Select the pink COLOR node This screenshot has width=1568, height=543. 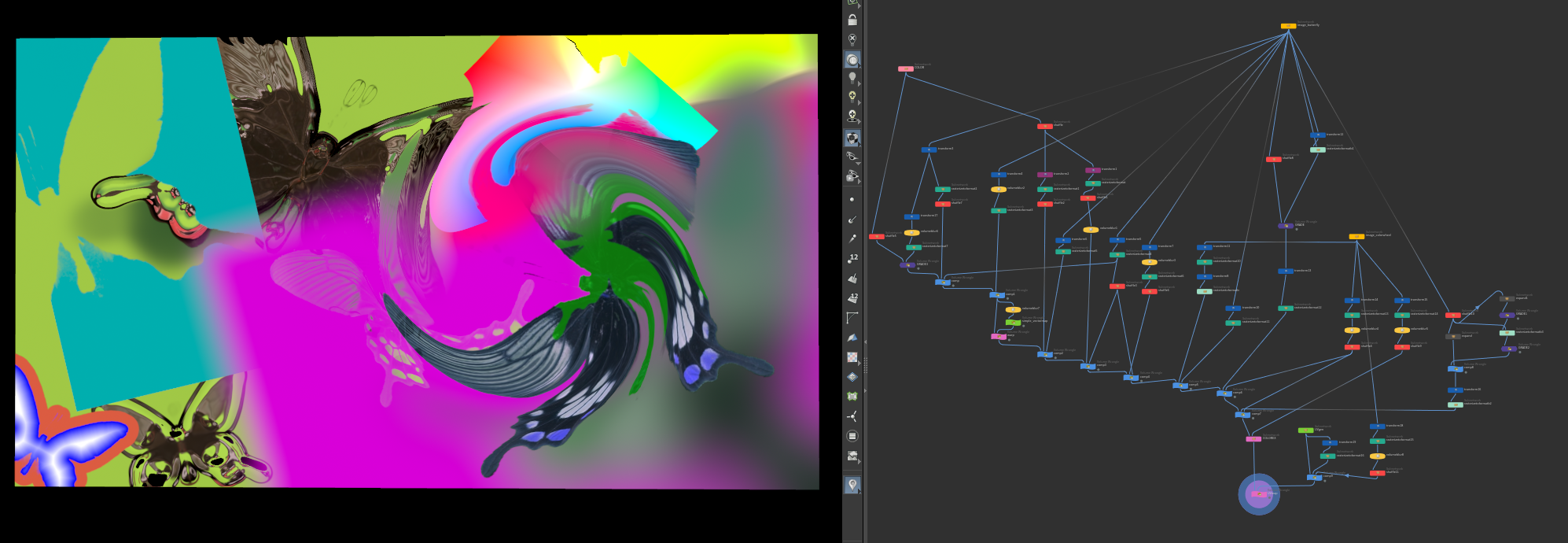905,69
